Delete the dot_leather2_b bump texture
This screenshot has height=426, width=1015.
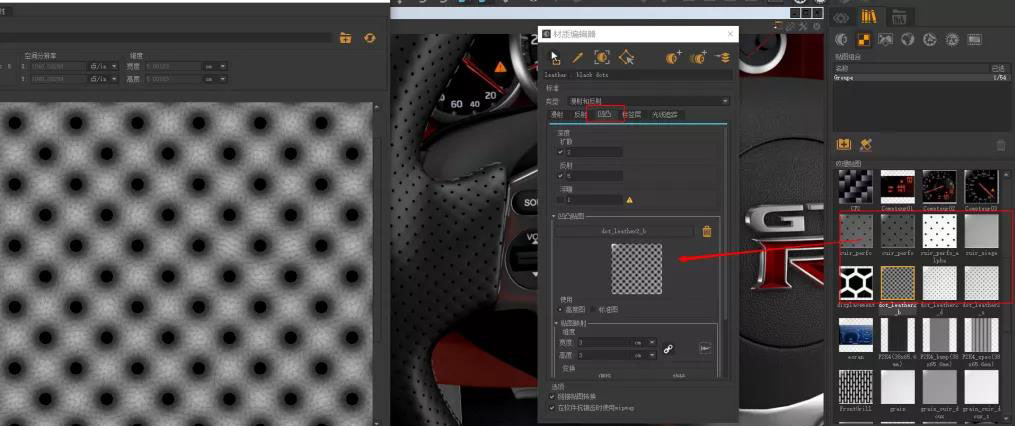tap(707, 231)
